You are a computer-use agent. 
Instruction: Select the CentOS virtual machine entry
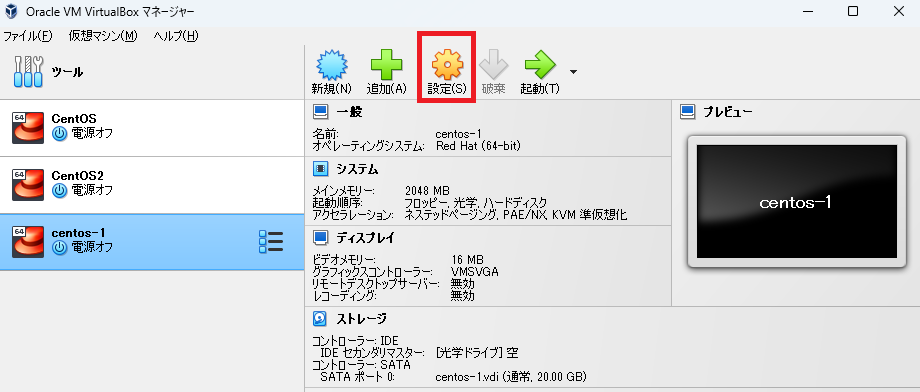(152, 128)
